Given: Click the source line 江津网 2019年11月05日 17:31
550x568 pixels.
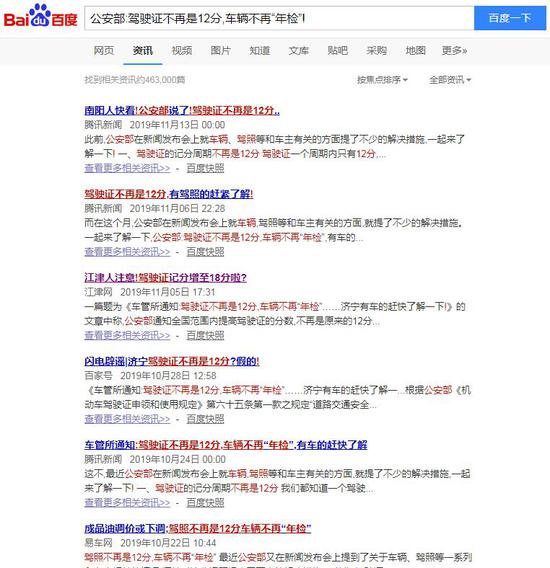Looking at the screenshot, I should click(x=150, y=292).
